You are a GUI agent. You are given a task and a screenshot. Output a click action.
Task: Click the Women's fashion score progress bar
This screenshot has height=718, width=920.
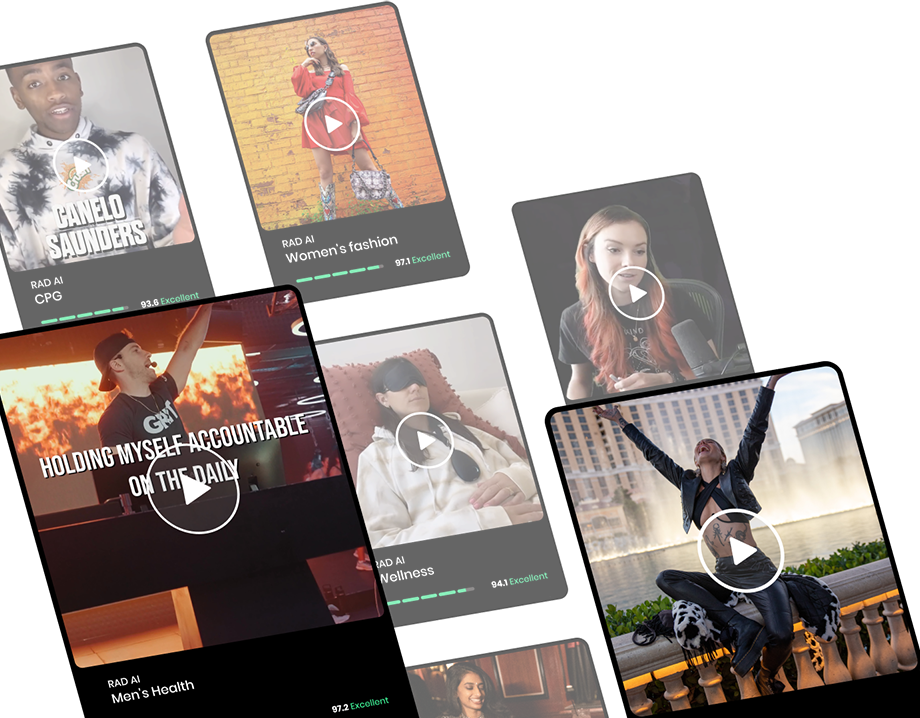pos(339,273)
